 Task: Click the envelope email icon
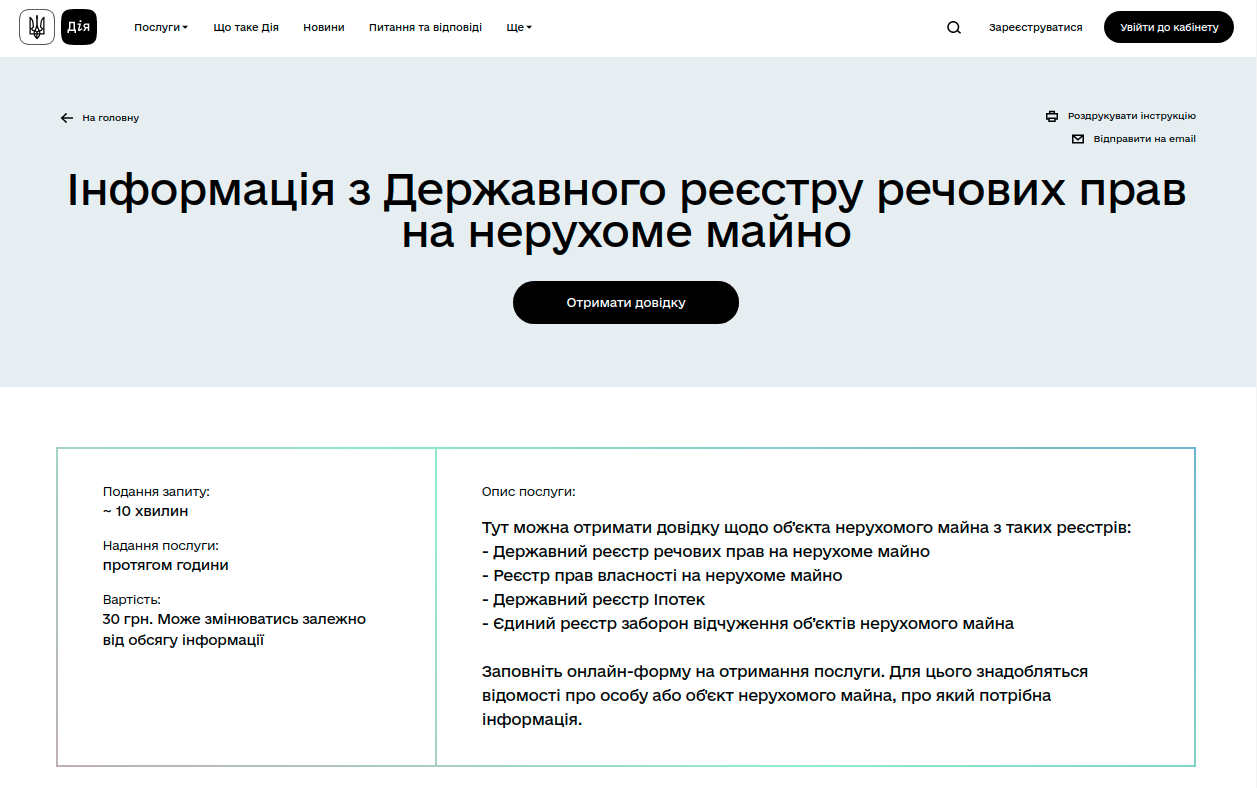pos(1078,139)
